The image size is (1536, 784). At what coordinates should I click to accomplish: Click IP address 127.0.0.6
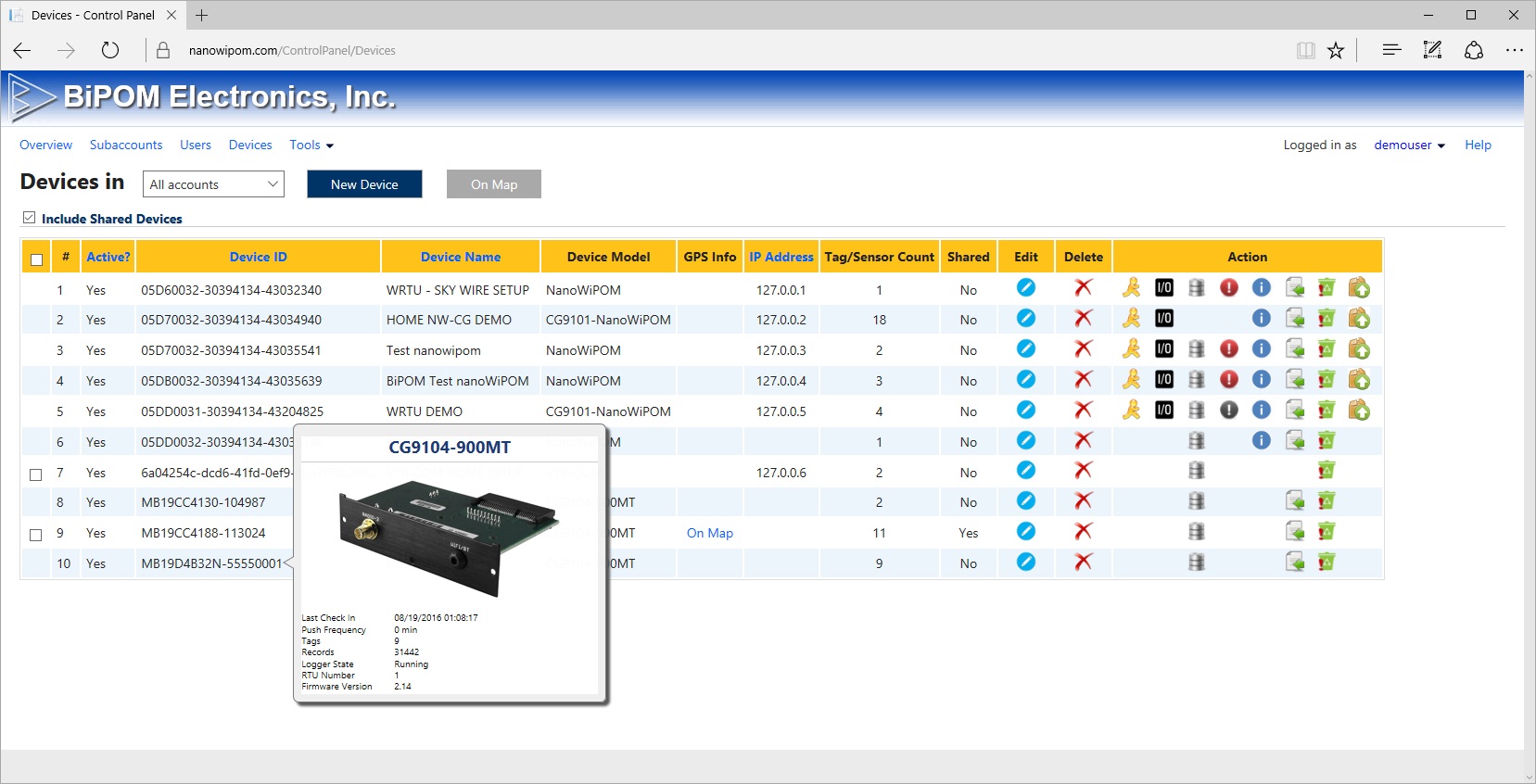point(781,474)
